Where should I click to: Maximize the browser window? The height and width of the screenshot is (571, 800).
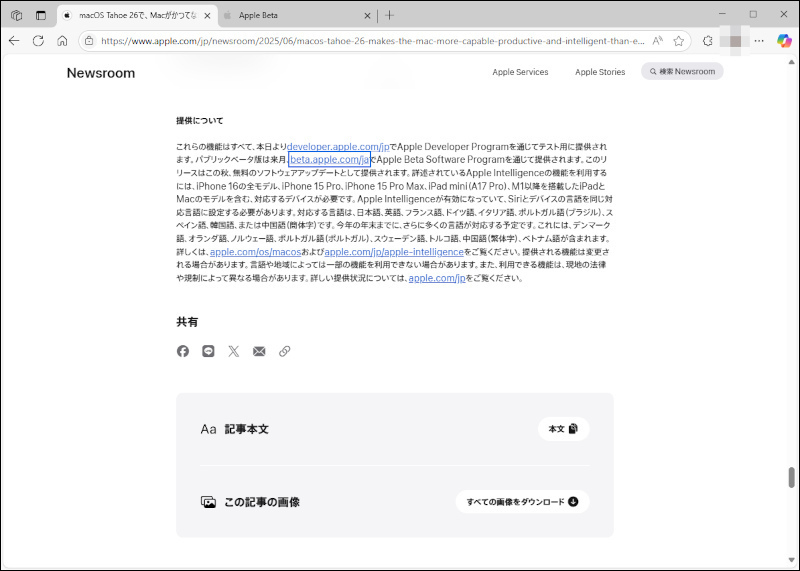pos(753,14)
